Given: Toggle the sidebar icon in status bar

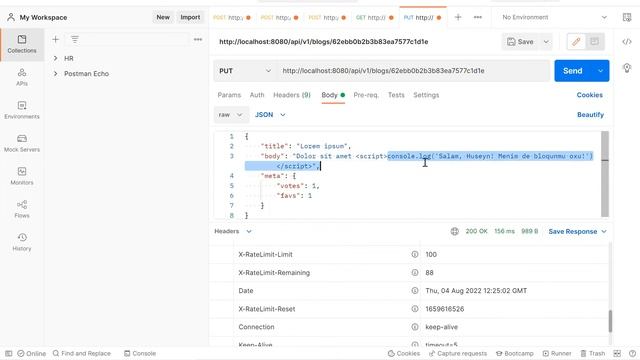Looking at the screenshot, I should (9, 353).
